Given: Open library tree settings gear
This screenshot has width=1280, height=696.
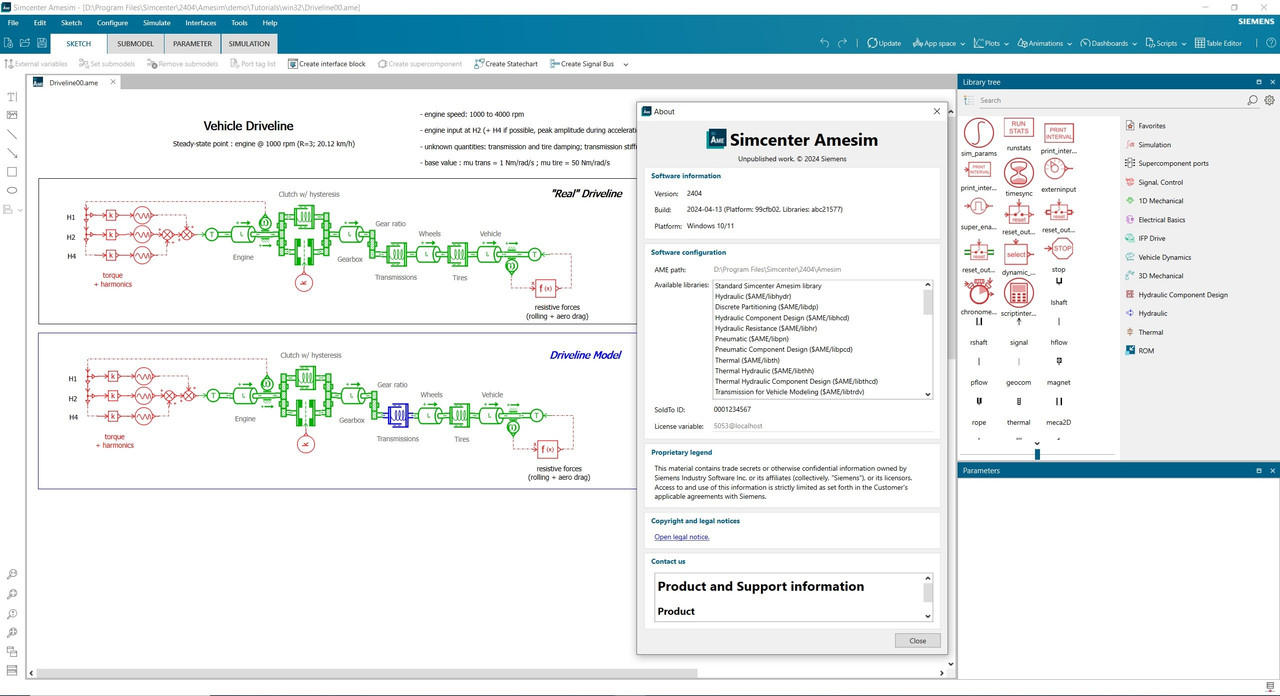Looking at the screenshot, I should pyautogui.click(x=1269, y=100).
